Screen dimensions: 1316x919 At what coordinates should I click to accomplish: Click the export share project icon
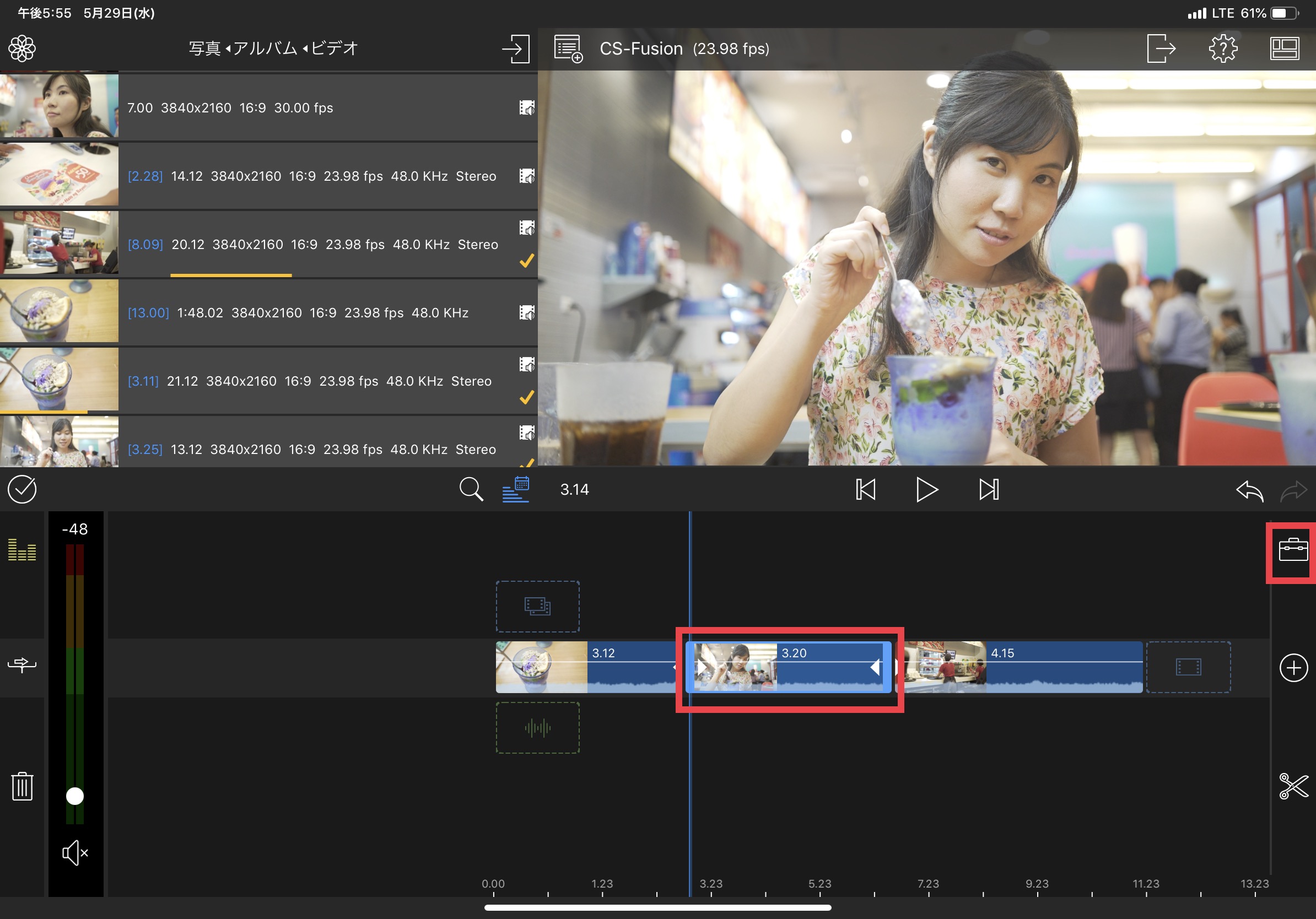pos(1161,48)
